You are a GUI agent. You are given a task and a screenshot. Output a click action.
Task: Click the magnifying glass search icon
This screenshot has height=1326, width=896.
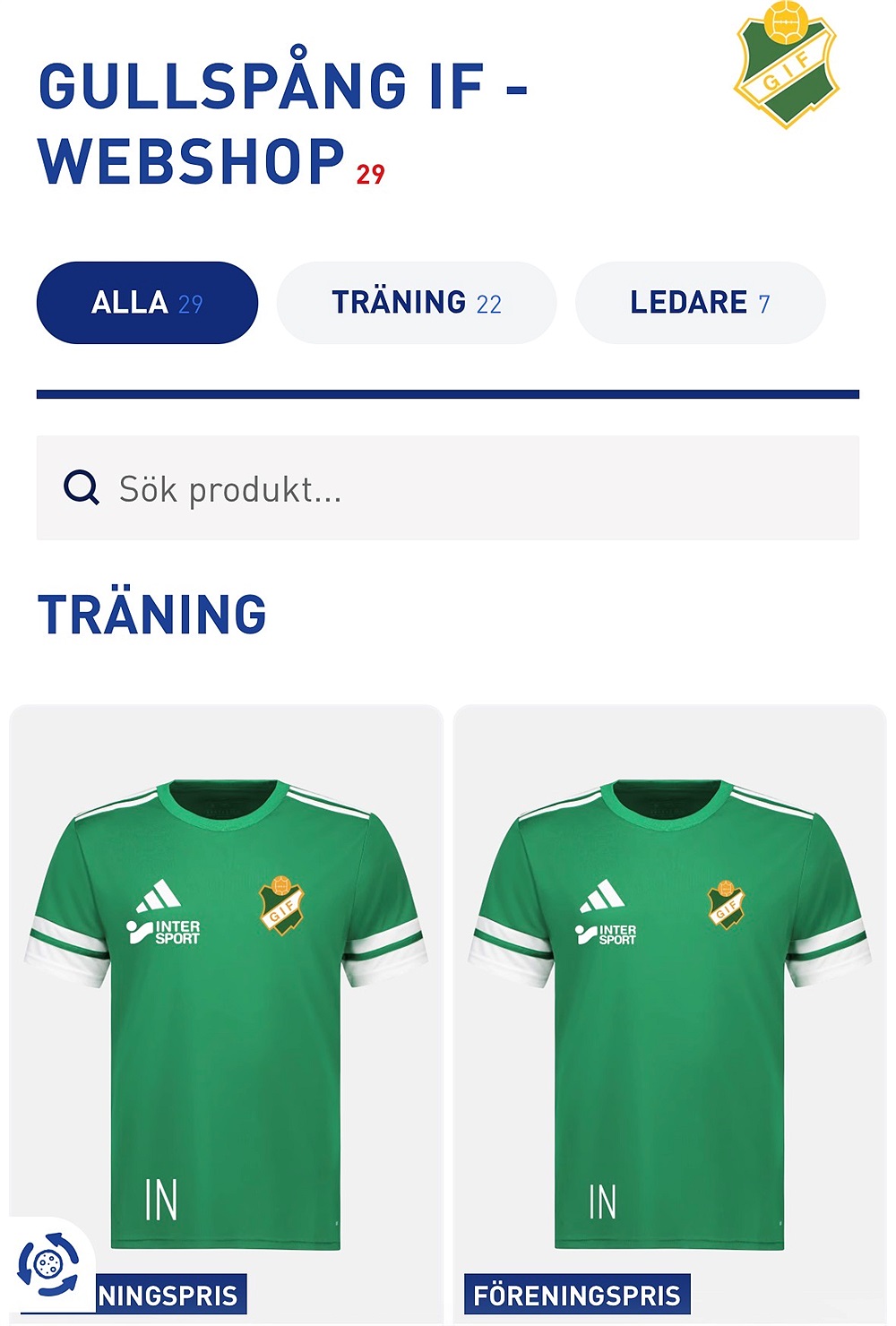coord(82,488)
